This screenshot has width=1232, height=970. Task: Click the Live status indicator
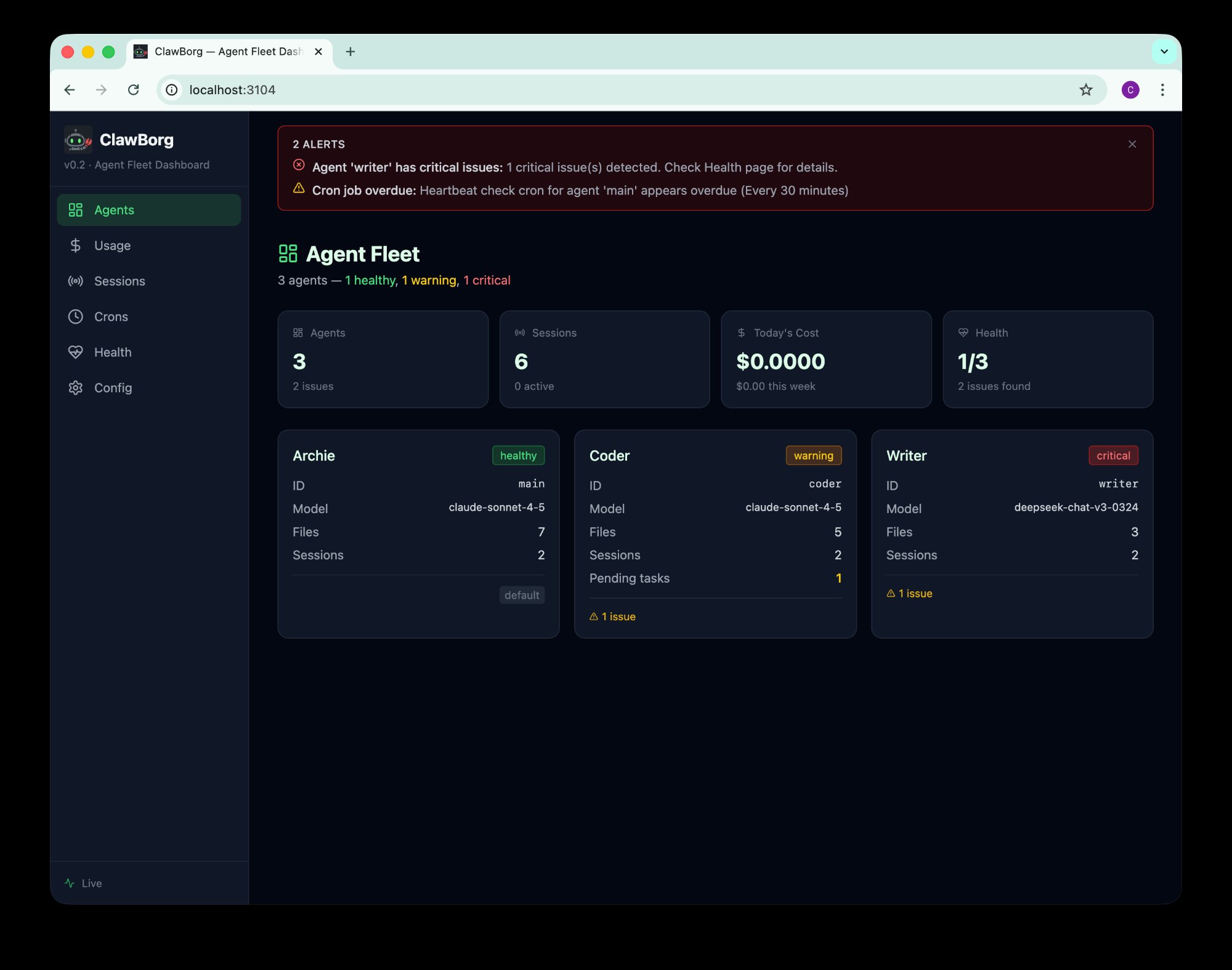(x=83, y=883)
